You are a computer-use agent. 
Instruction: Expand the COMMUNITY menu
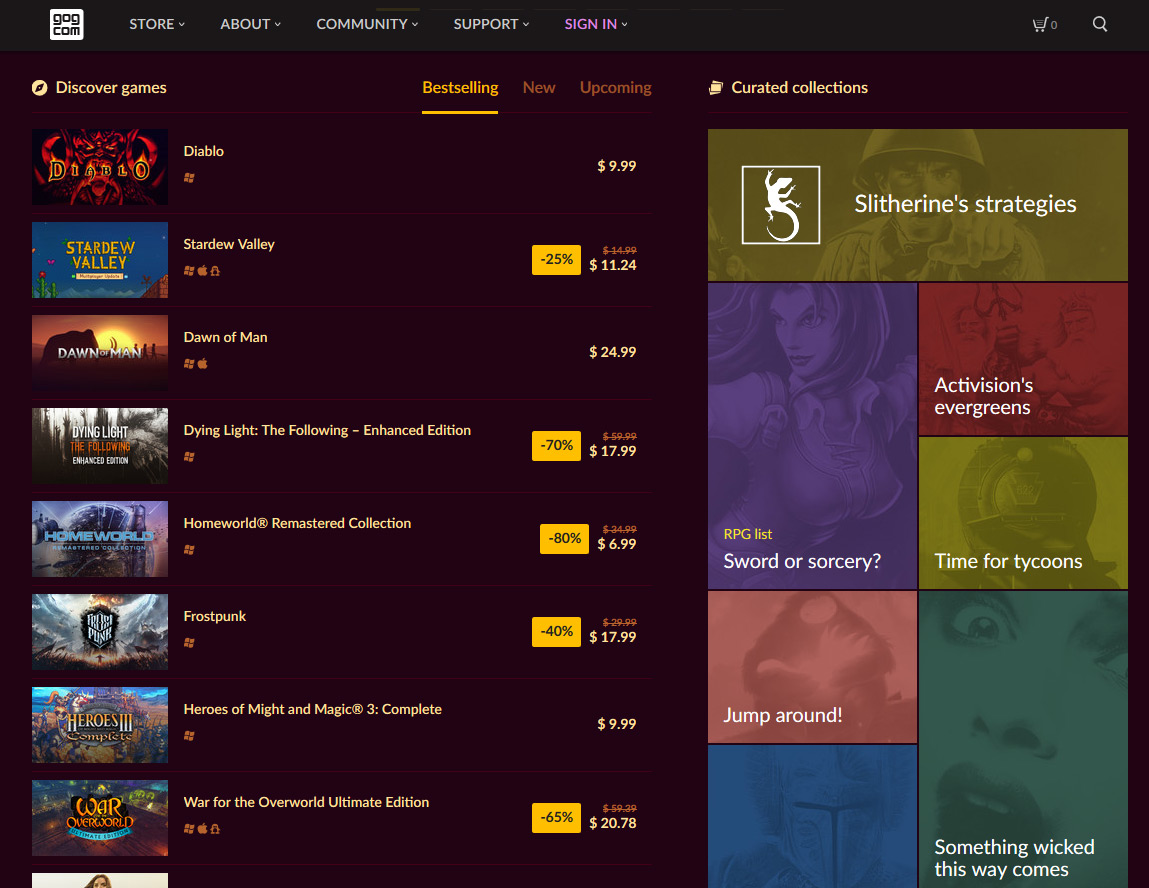point(367,24)
